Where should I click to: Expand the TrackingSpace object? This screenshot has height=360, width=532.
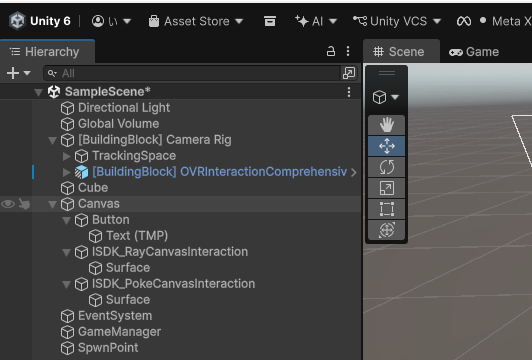[66, 156]
